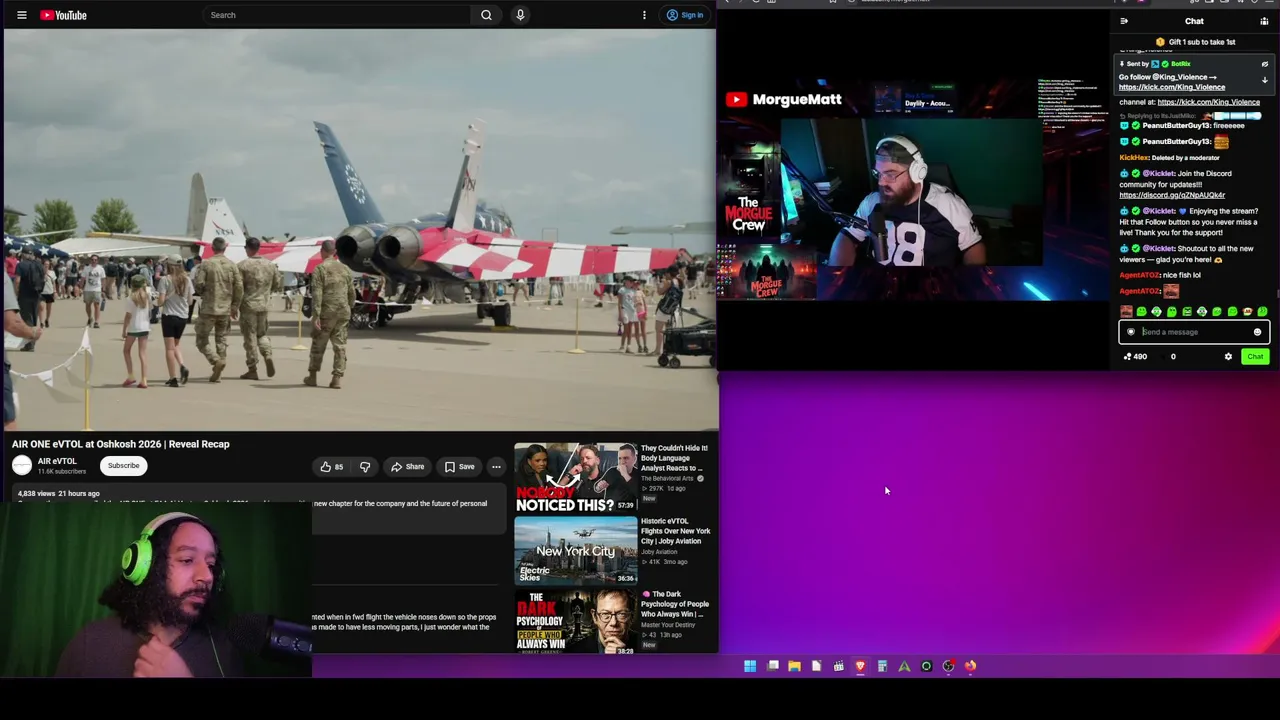Open the Windows Start menu
The width and height of the screenshot is (1280, 720).
coord(750,666)
